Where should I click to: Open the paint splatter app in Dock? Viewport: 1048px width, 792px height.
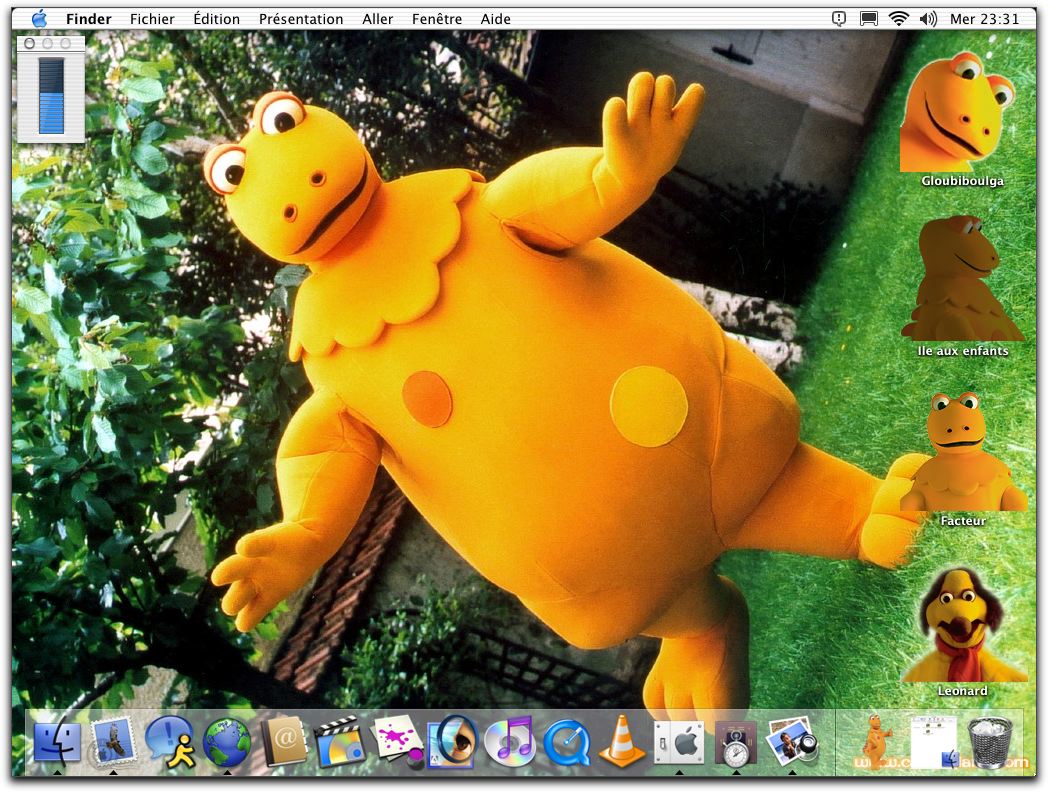pyautogui.click(x=397, y=742)
